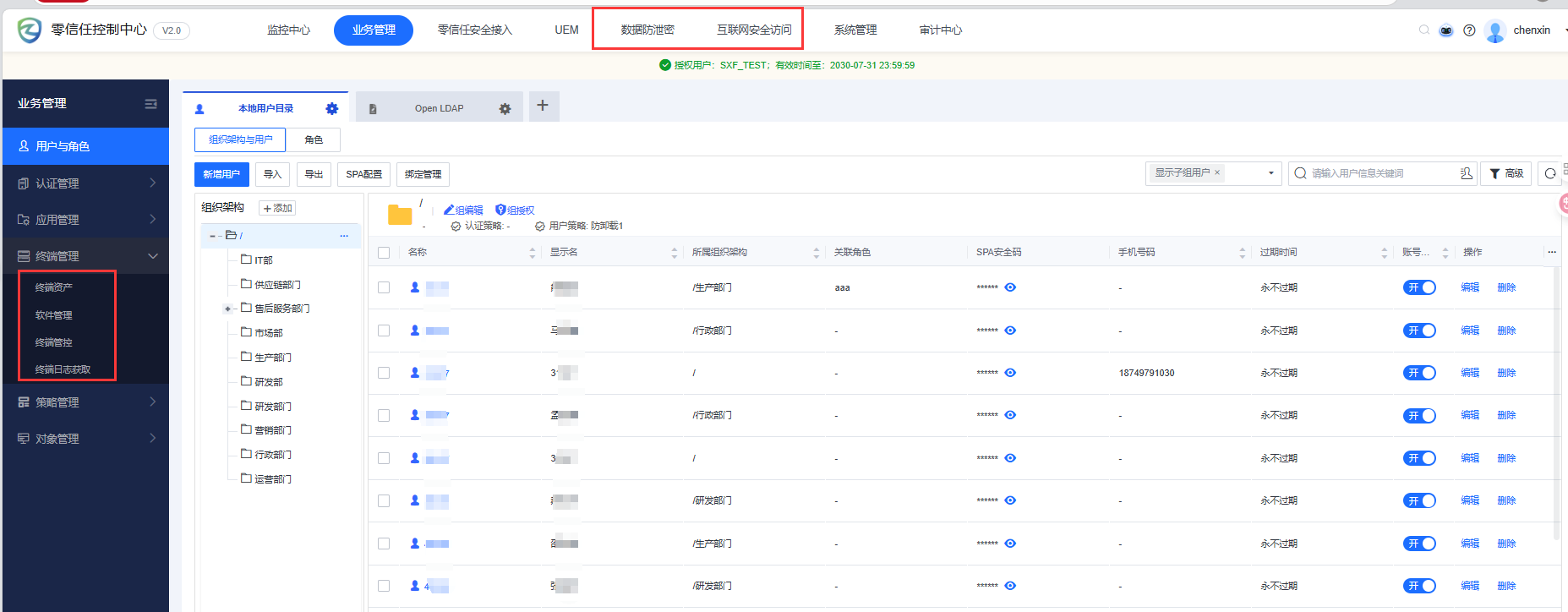Toggle the account switch in first user row
The image size is (1568, 612).
click(x=1419, y=287)
